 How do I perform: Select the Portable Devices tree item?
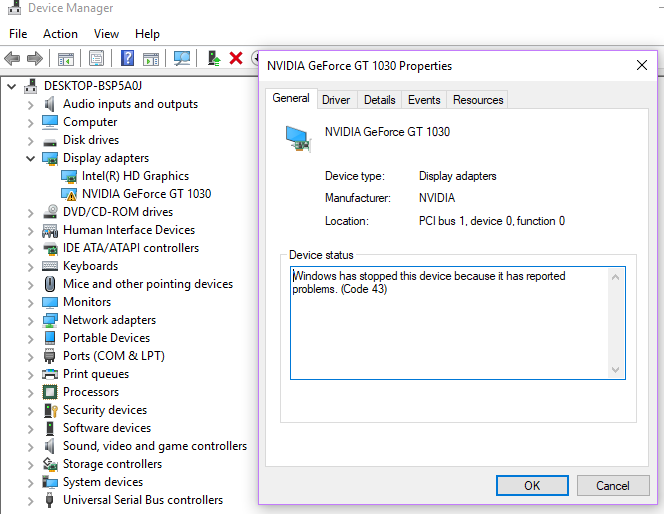point(107,338)
